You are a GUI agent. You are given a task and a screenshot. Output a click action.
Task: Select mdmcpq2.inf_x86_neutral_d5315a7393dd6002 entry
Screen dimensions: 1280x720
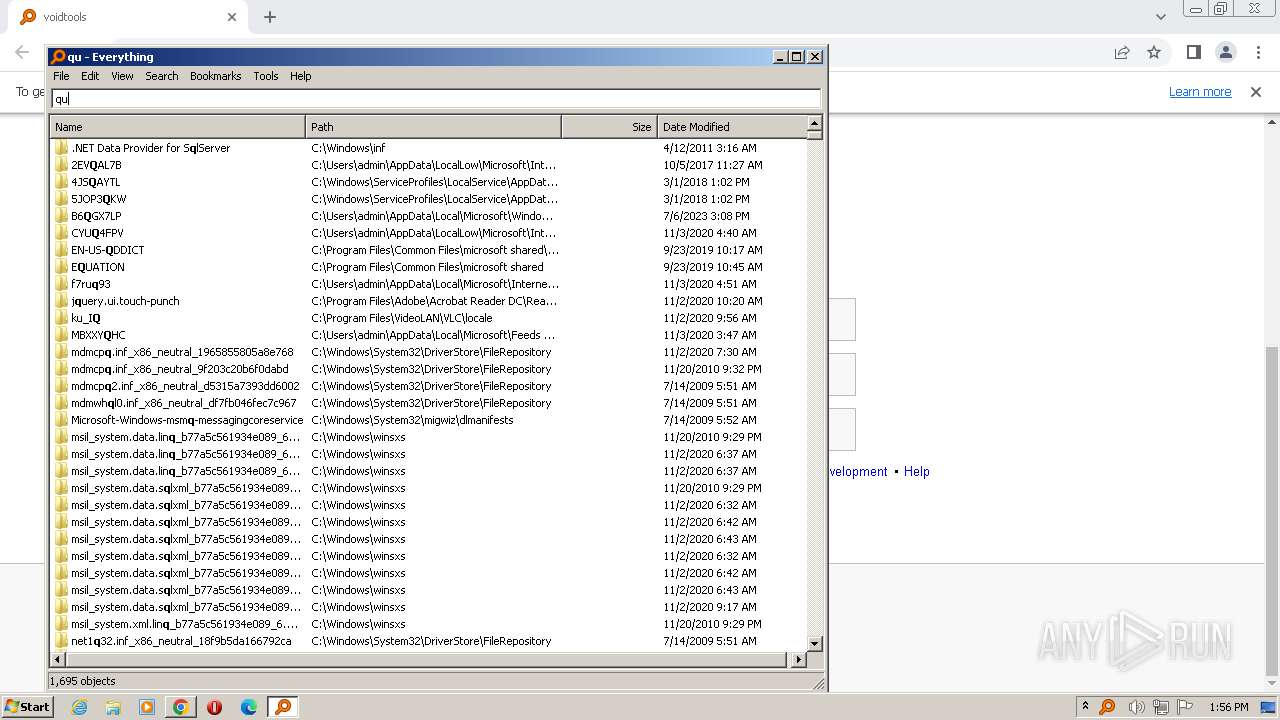[x=185, y=386]
